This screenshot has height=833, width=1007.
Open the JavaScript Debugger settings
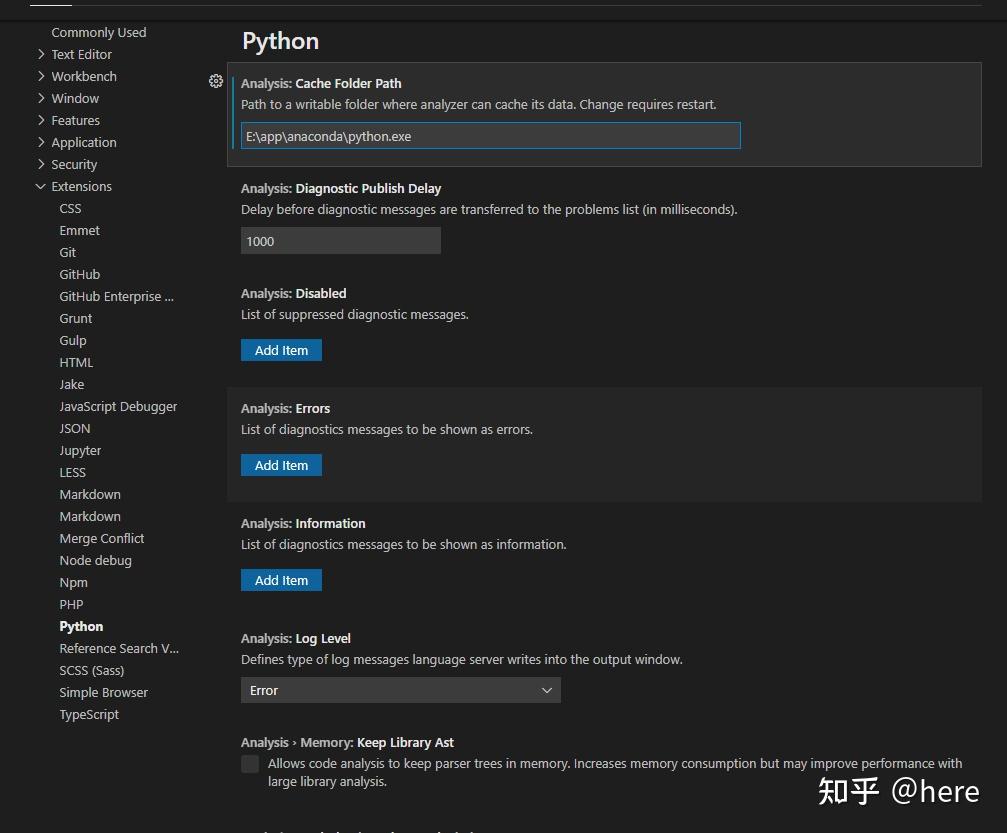coord(118,406)
